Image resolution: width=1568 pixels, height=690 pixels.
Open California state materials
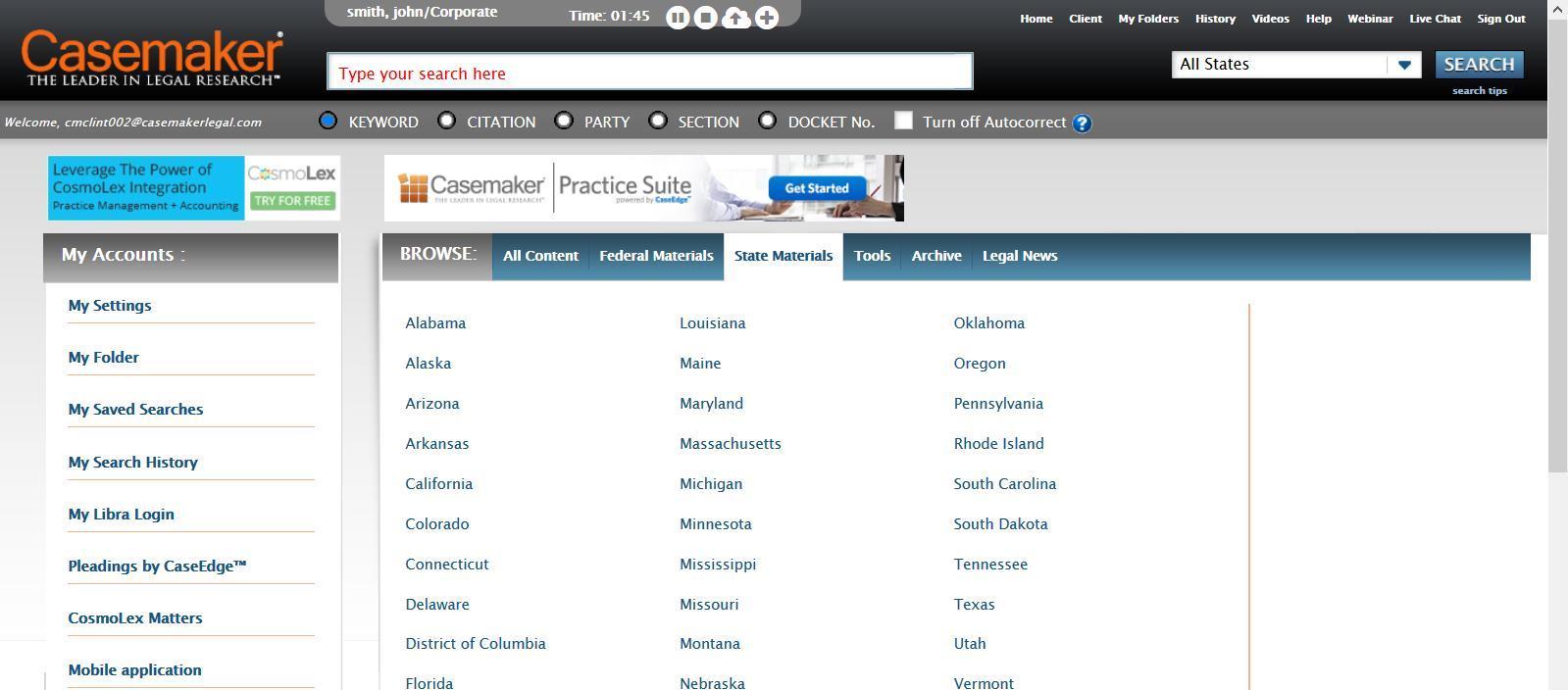tap(438, 484)
